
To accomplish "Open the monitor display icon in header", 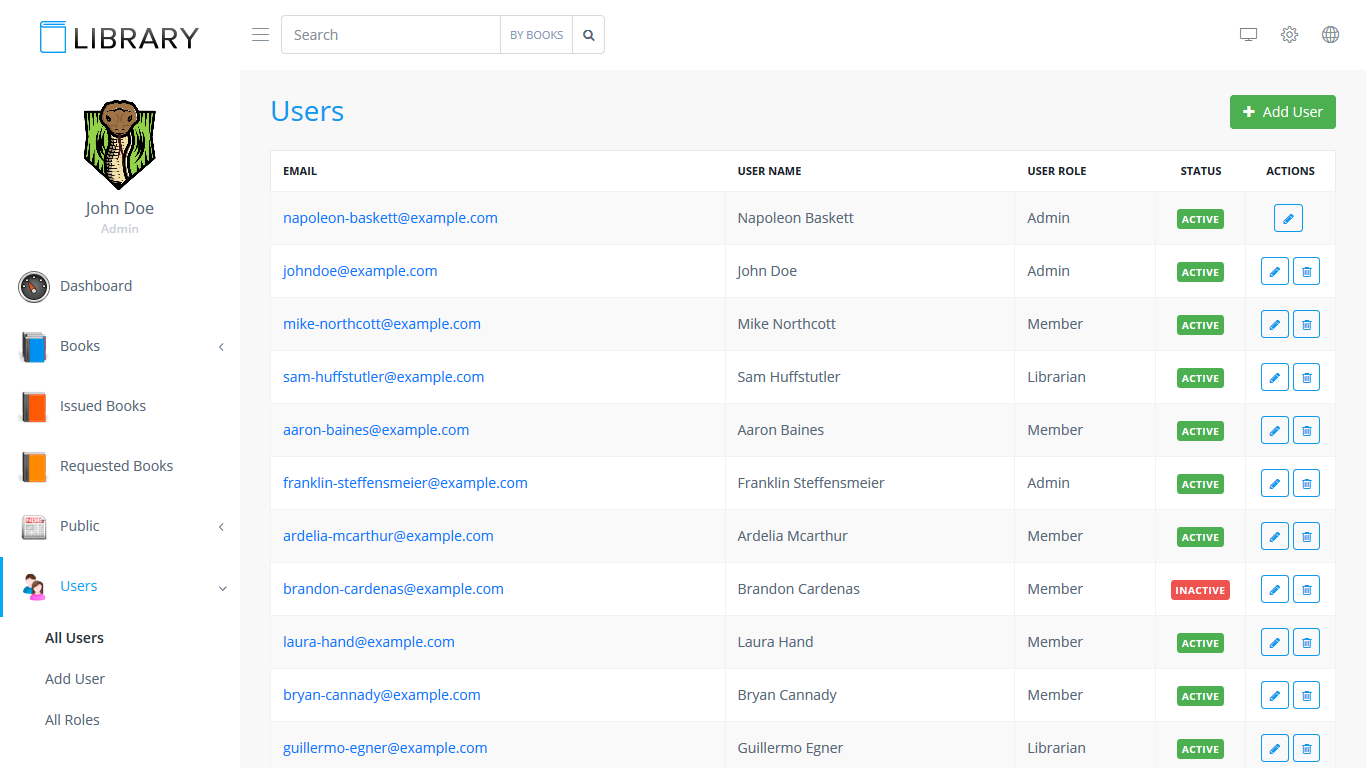I will click(1248, 35).
